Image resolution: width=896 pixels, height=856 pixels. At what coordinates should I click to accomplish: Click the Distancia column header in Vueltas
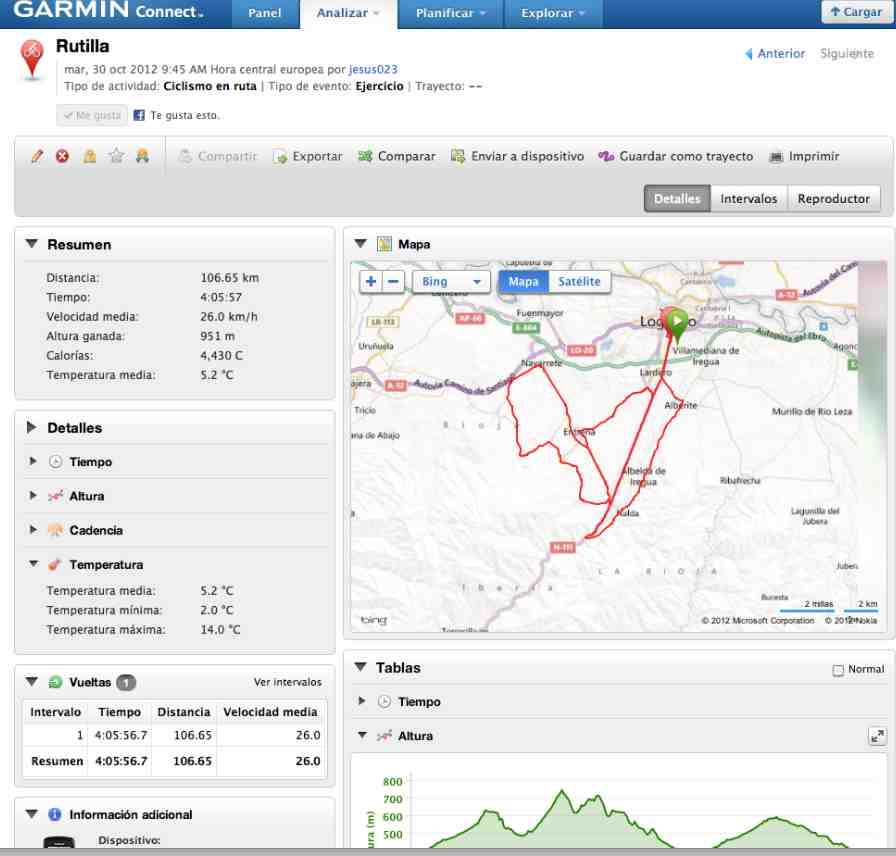(183, 712)
